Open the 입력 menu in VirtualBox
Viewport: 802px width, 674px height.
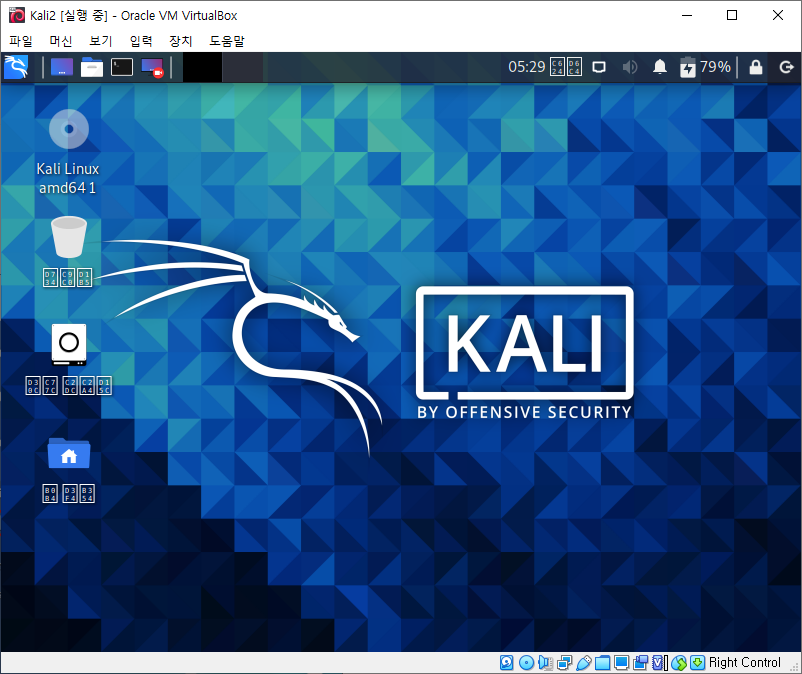(141, 41)
